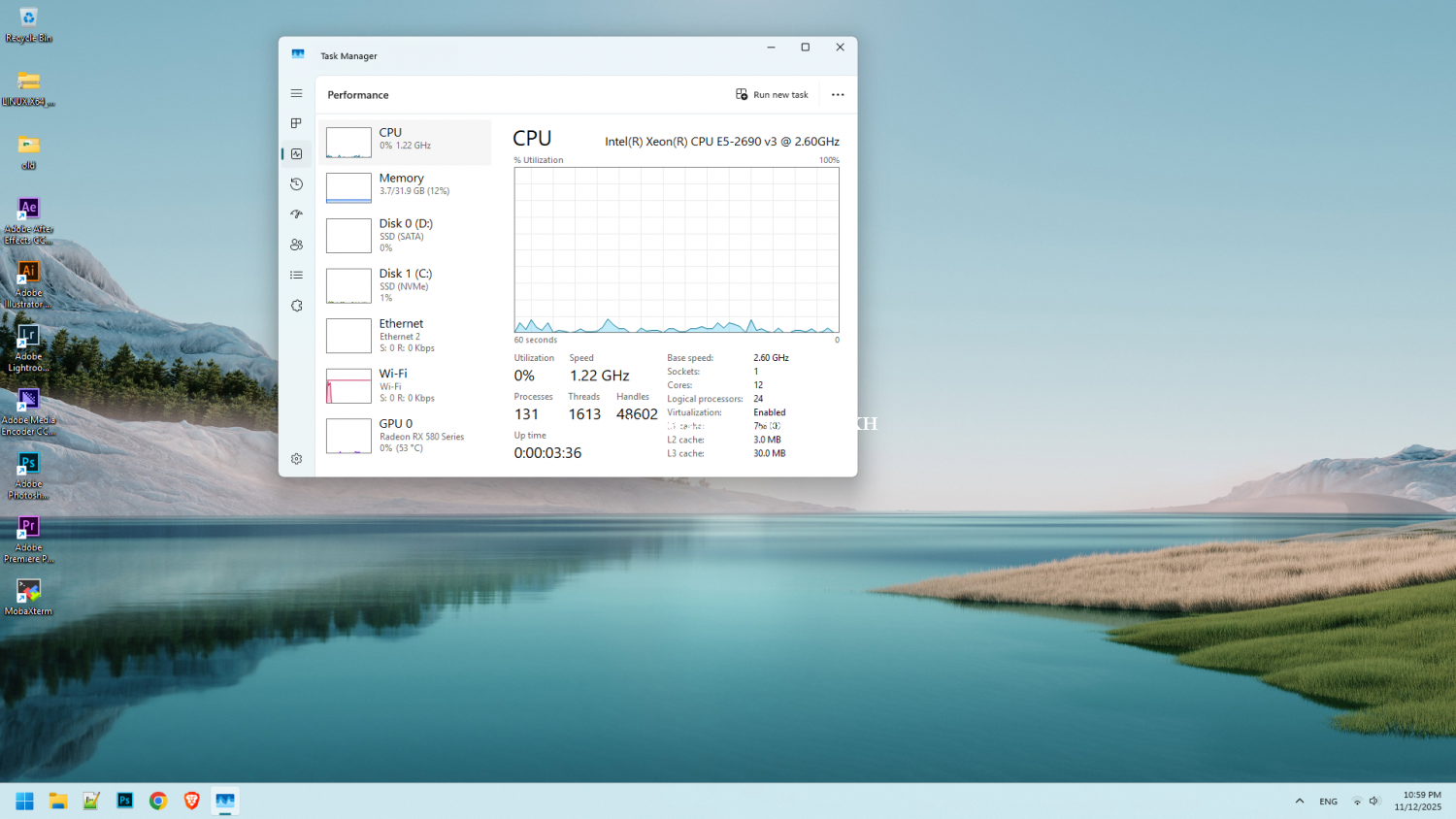This screenshot has width=1456, height=819.
Task: Launch Google Chrome from the taskbar
Action: tap(158, 802)
